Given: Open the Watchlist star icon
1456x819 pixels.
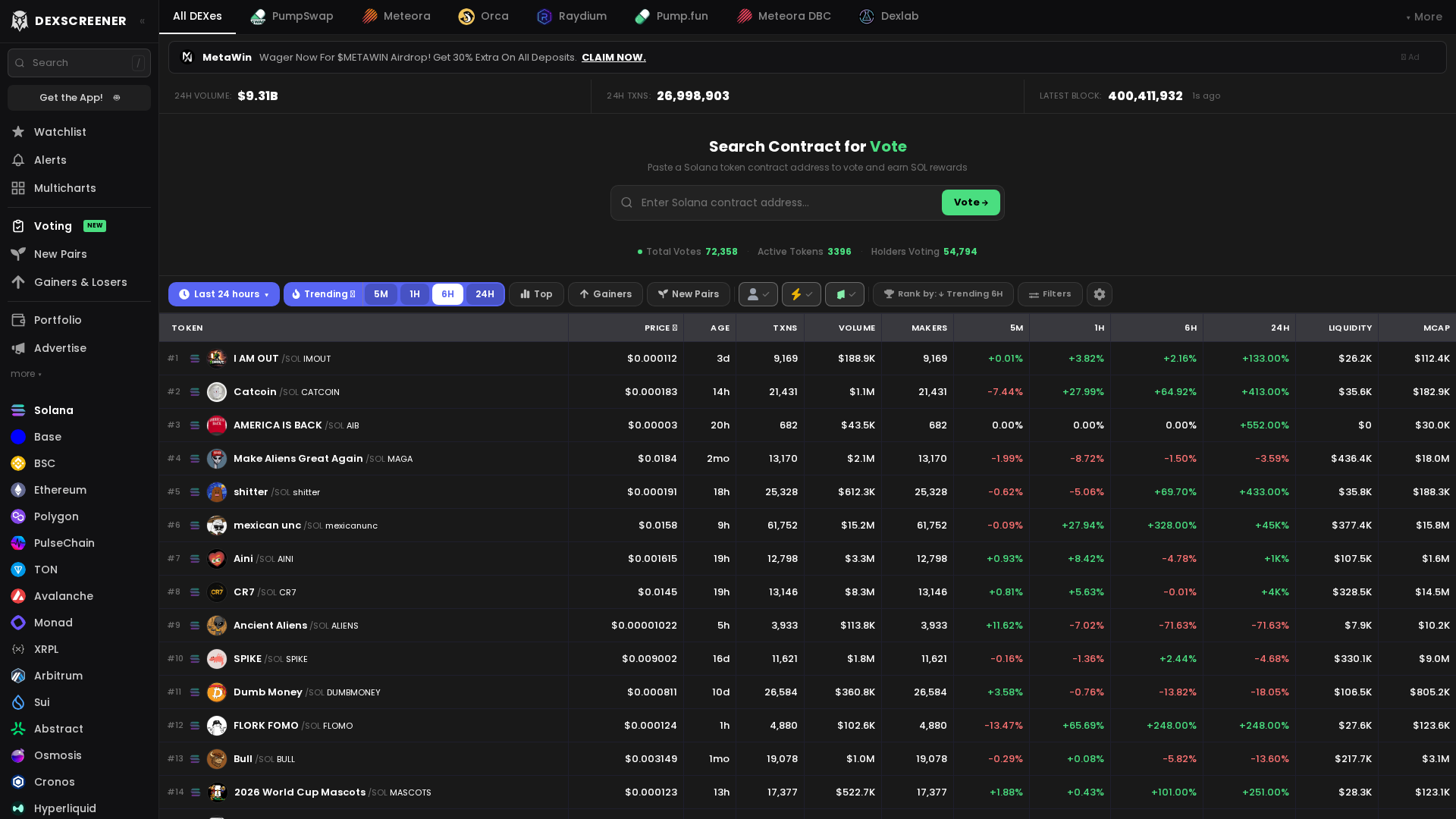Looking at the screenshot, I should [x=18, y=132].
